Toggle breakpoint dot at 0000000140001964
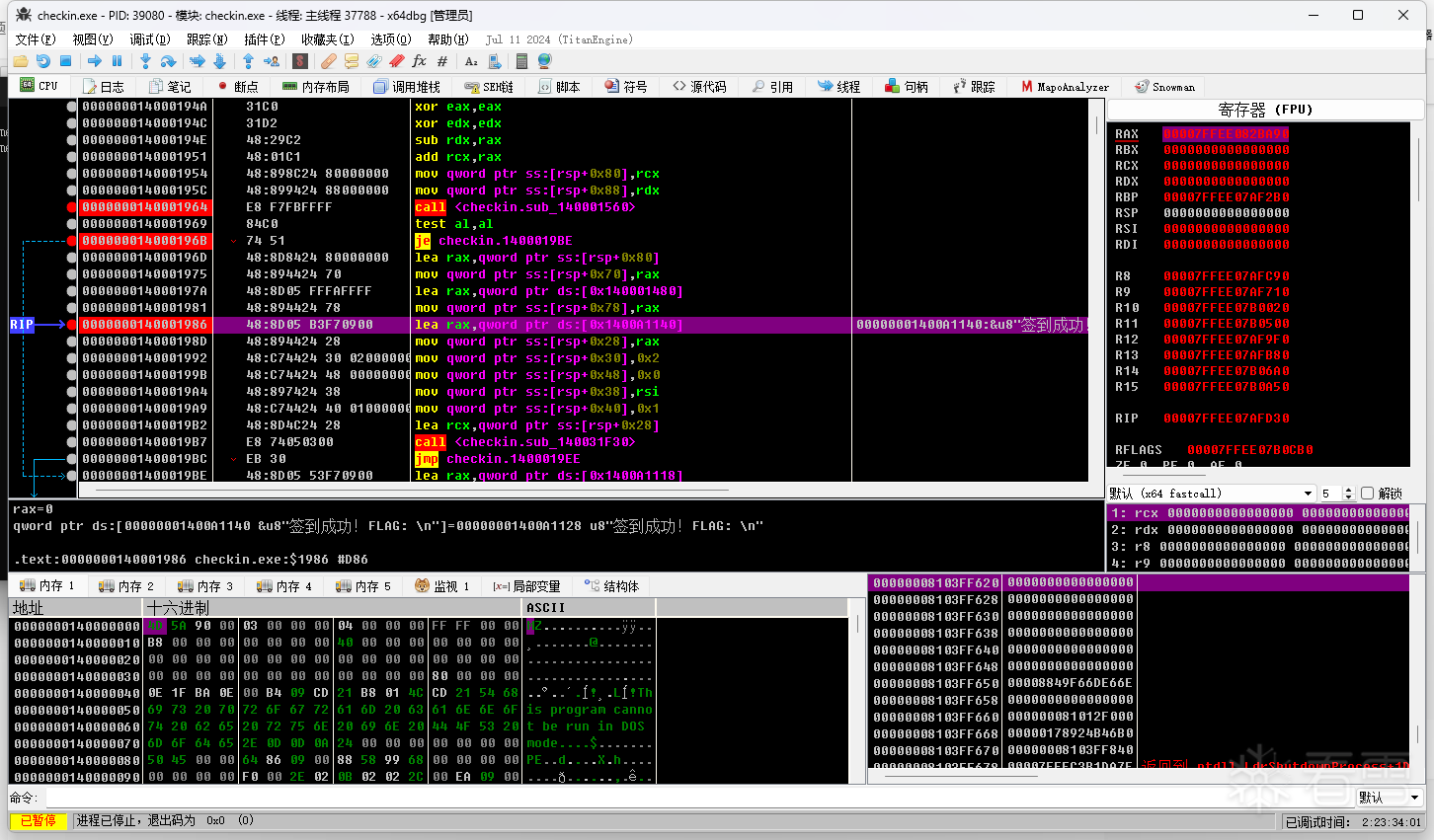The width and height of the screenshot is (1434, 840). [71, 207]
